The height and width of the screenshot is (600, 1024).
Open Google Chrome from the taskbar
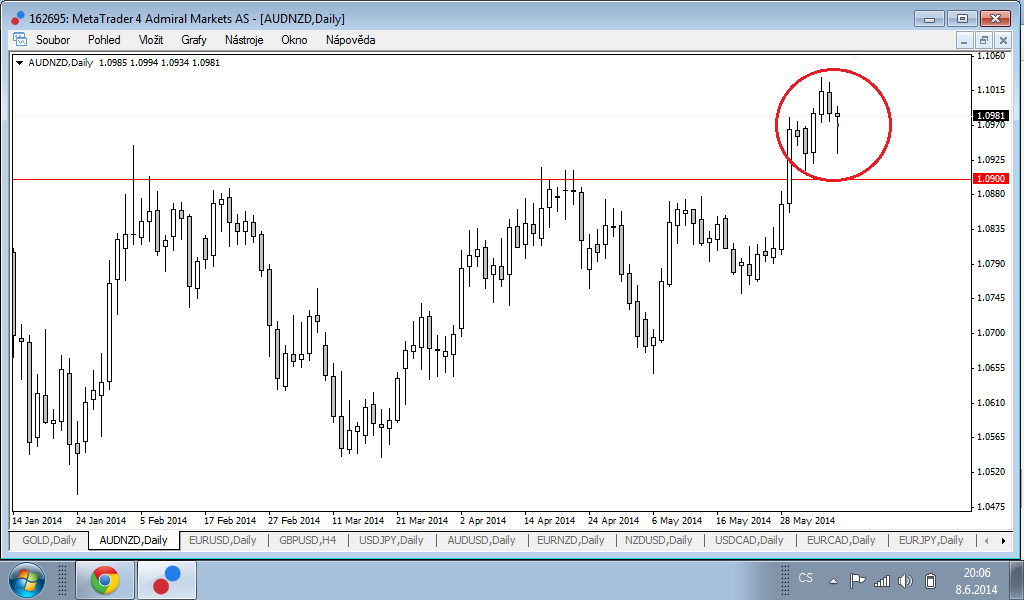pos(104,580)
